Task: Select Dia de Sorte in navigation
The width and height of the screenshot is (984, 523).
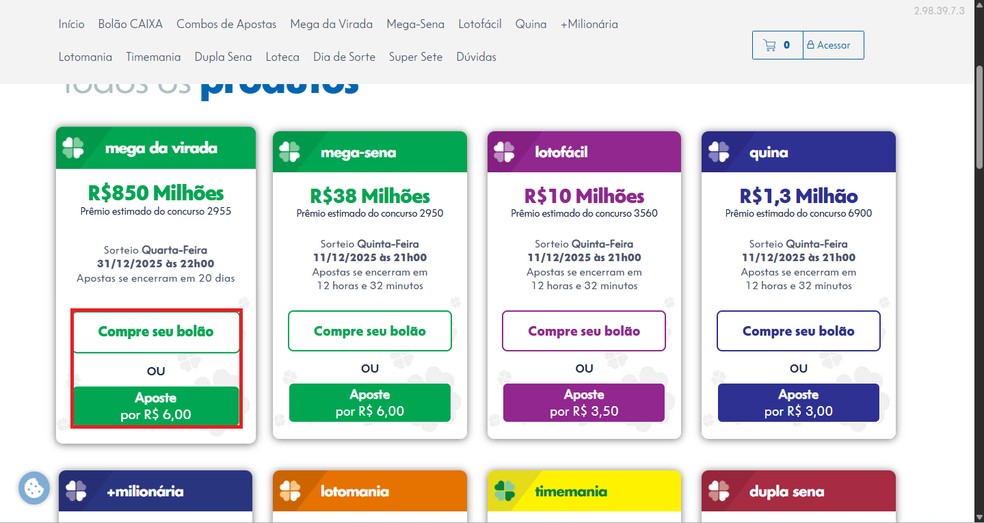Action: point(344,57)
